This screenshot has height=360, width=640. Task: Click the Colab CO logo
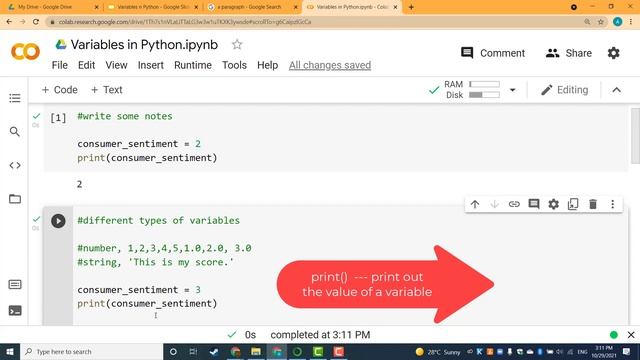tap(25, 52)
